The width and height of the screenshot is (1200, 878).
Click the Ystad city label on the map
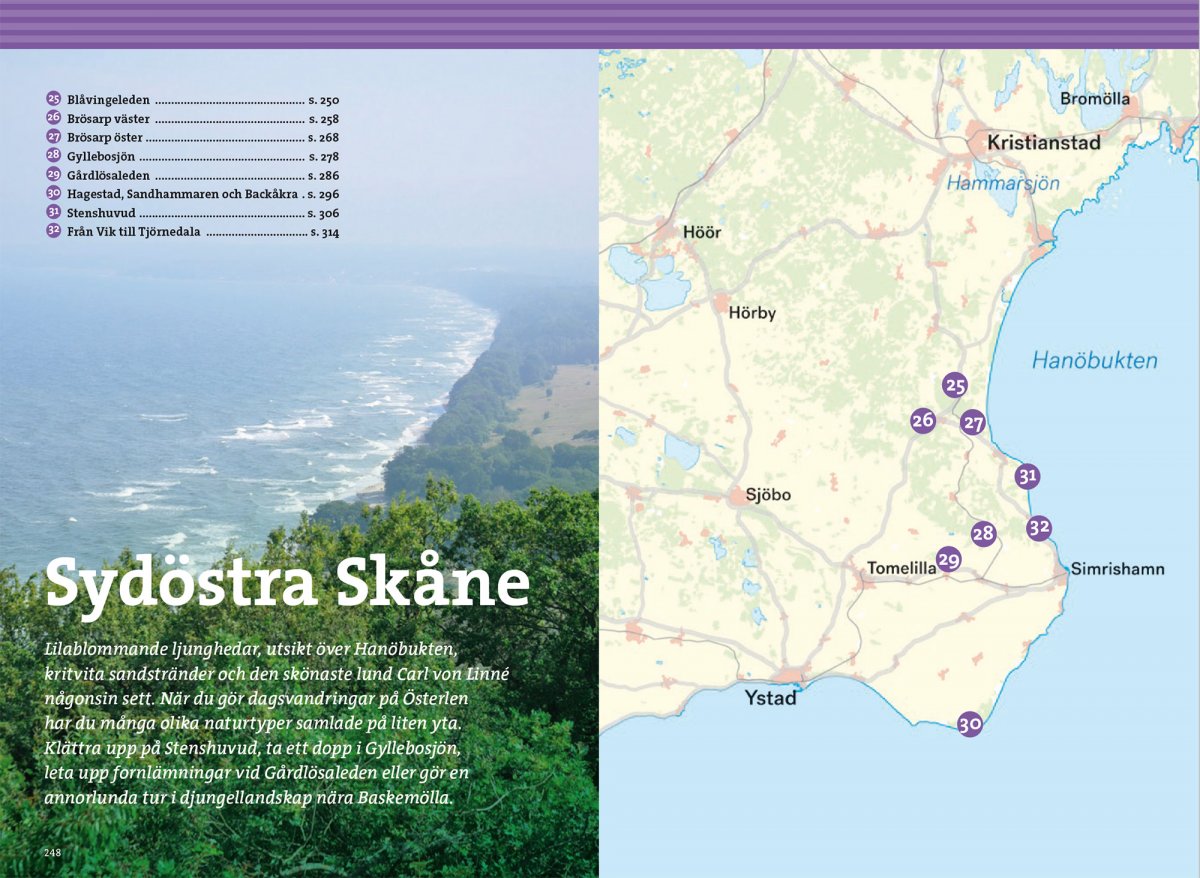(770, 698)
